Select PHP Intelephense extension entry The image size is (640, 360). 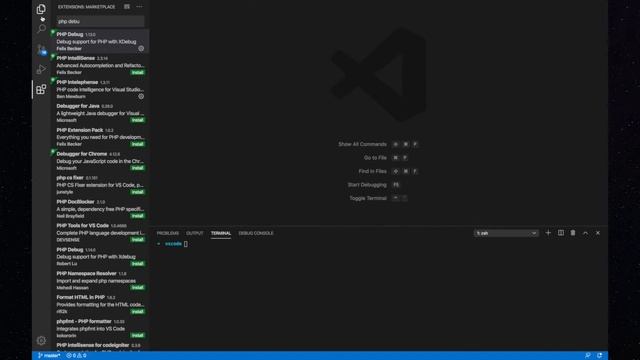coord(100,89)
